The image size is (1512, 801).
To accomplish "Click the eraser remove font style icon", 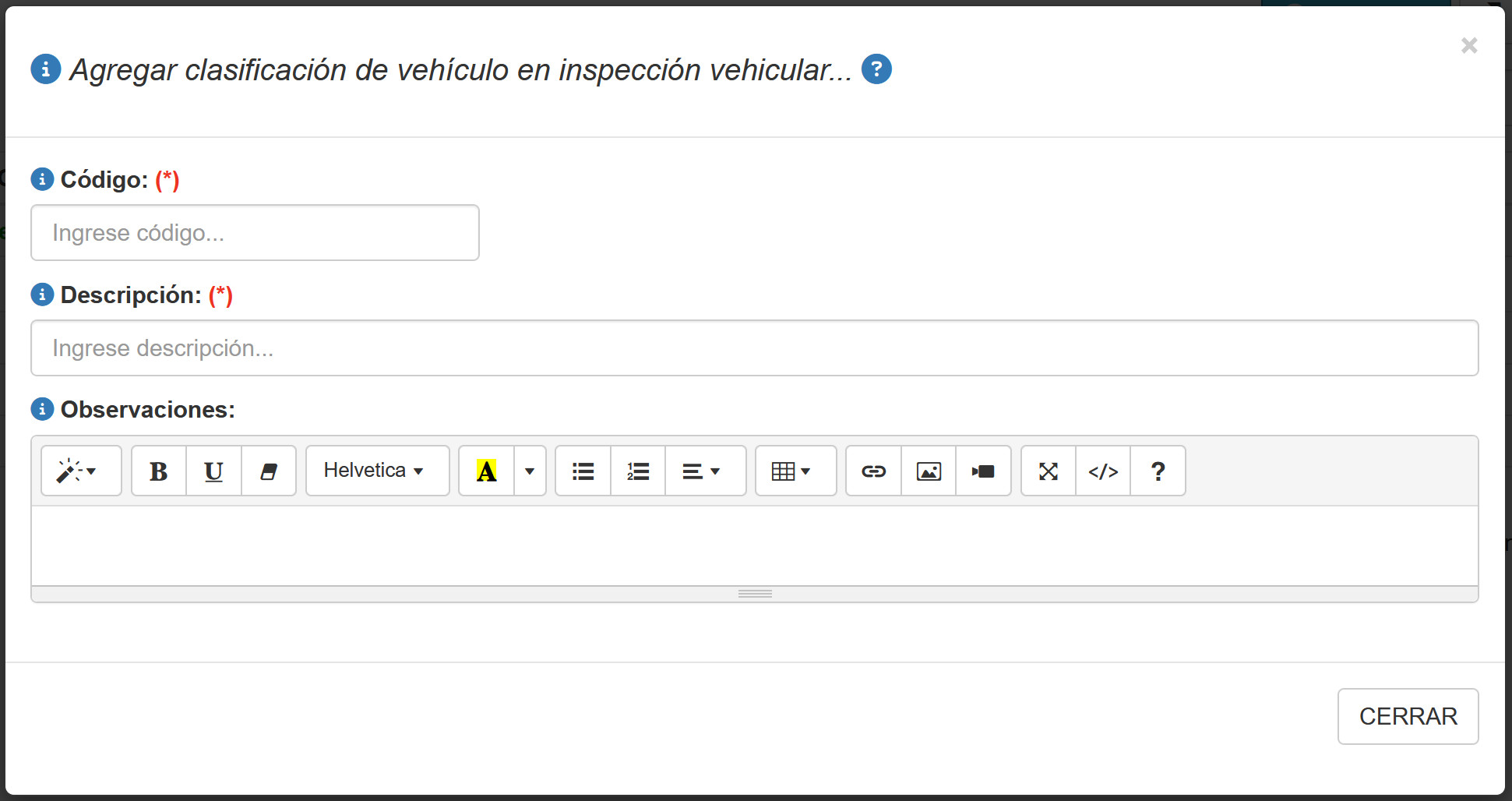I will tap(269, 471).
